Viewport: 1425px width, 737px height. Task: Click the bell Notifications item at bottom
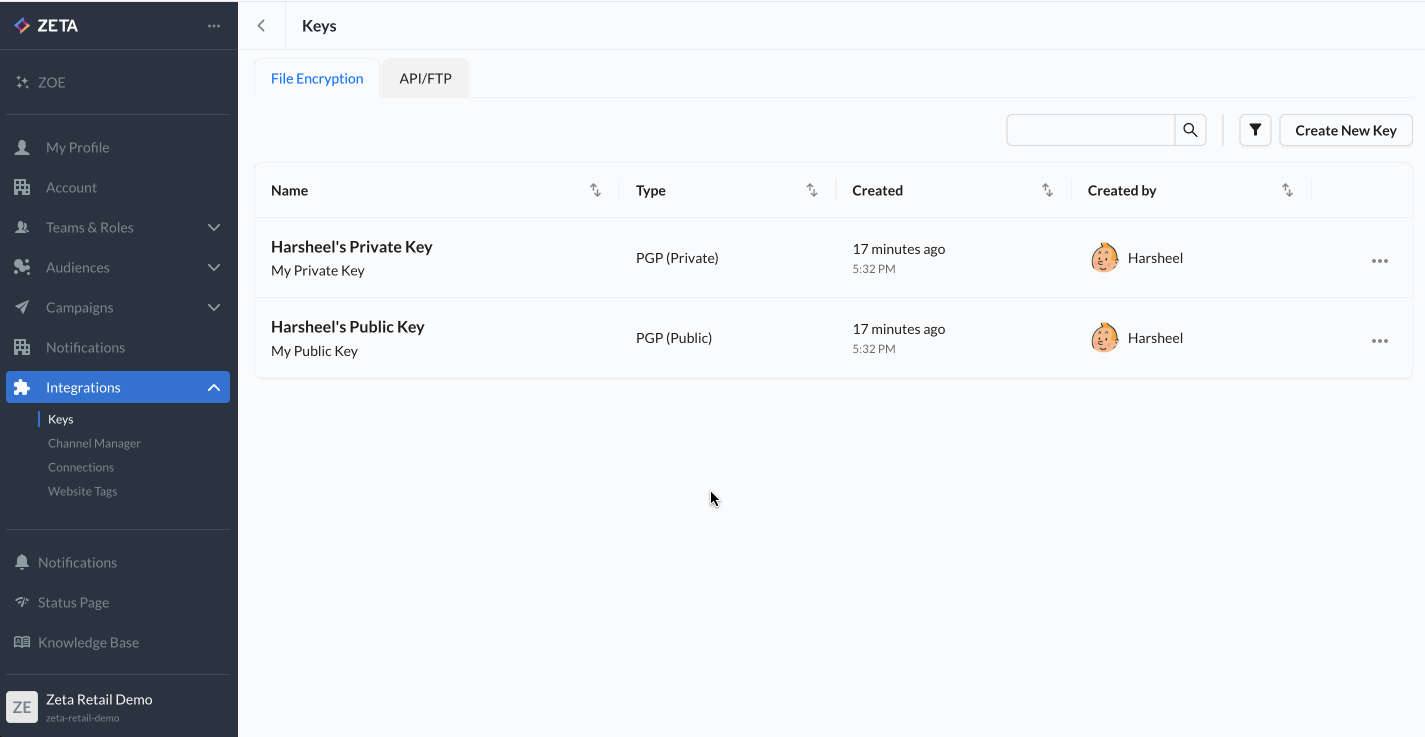77,562
